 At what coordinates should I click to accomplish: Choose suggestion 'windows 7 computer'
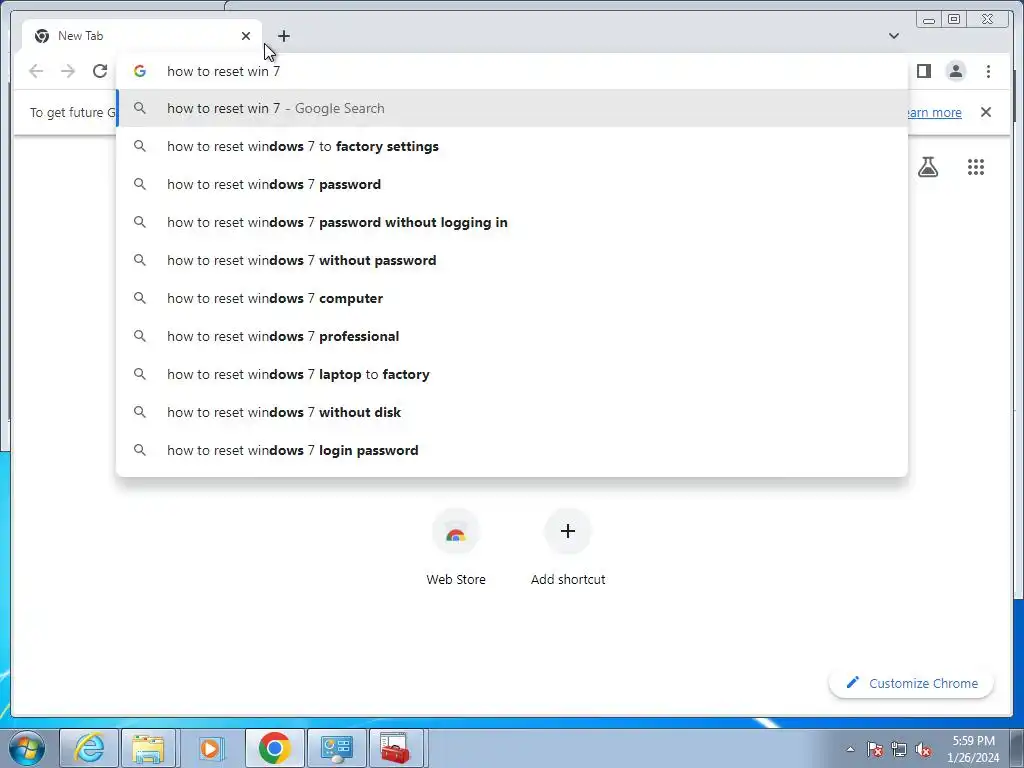[x=512, y=298]
